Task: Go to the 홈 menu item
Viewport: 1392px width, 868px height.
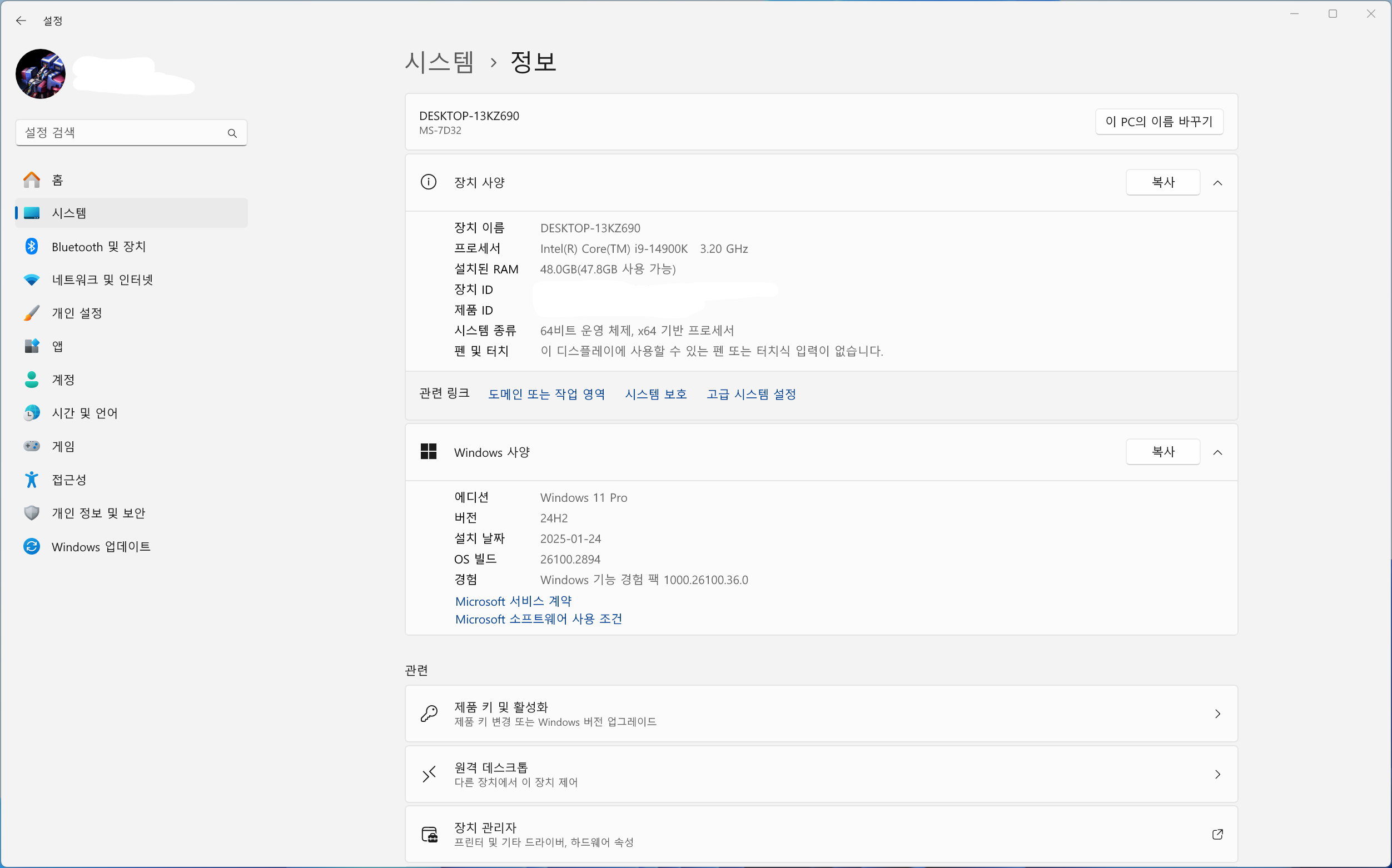Action: [x=132, y=180]
